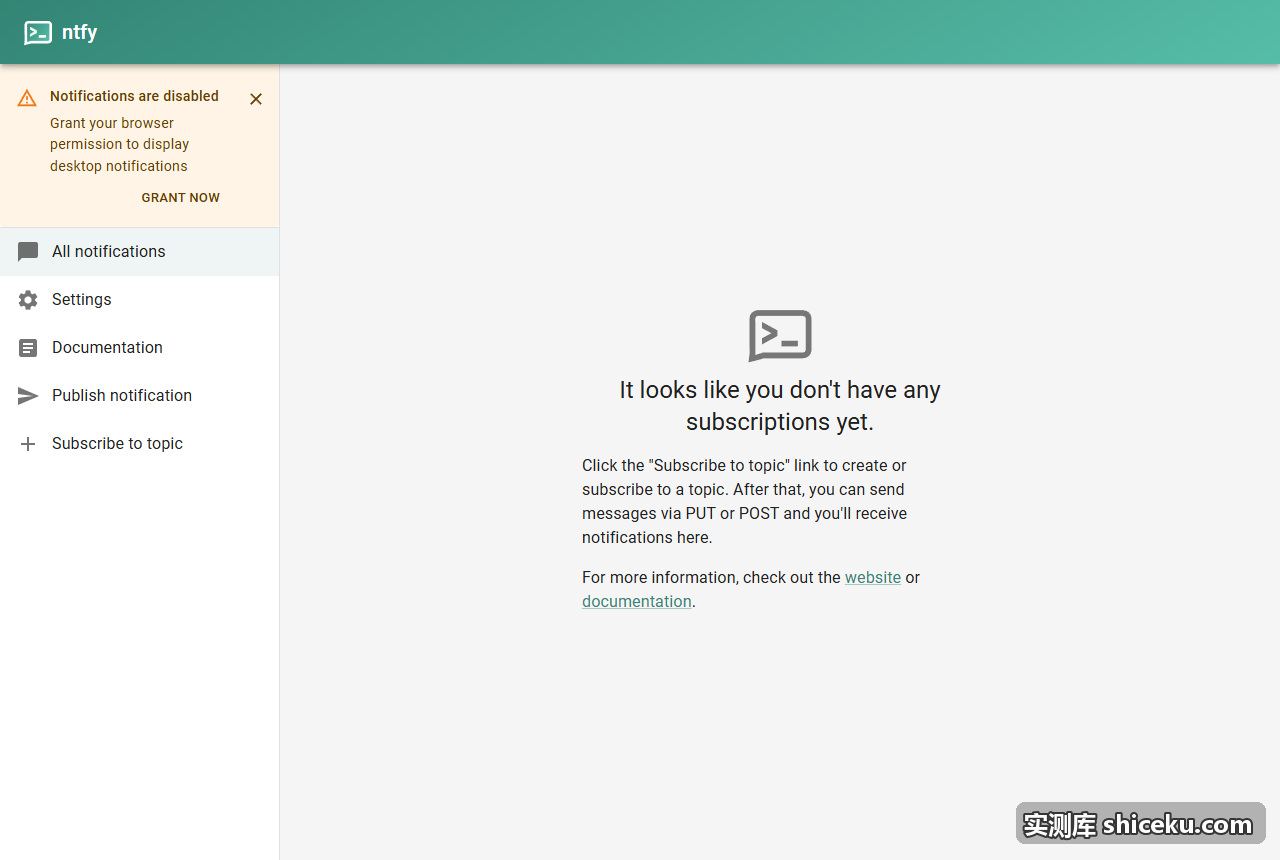This screenshot has width=1280, height=860.
Task: Click the All notifications chat bubble icon
Action: pyautogui.click(x=28, y=252)
